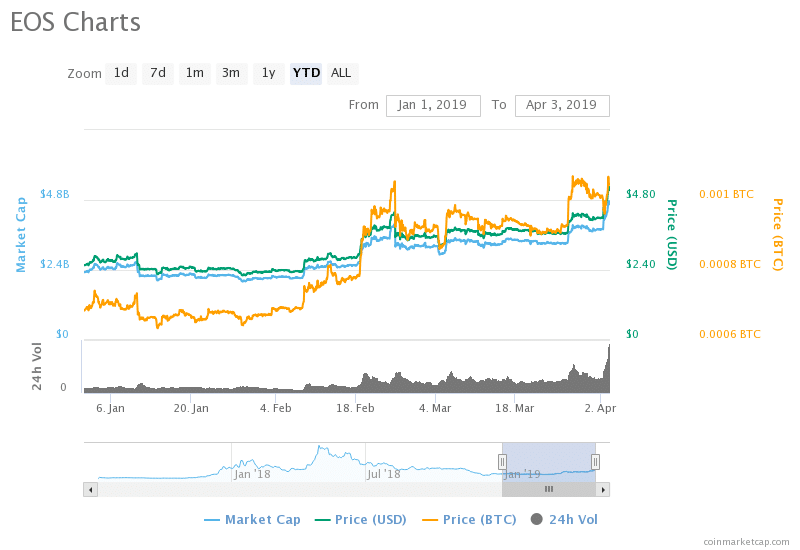Click the 6. Jan x-axis label

coord(110,409)
